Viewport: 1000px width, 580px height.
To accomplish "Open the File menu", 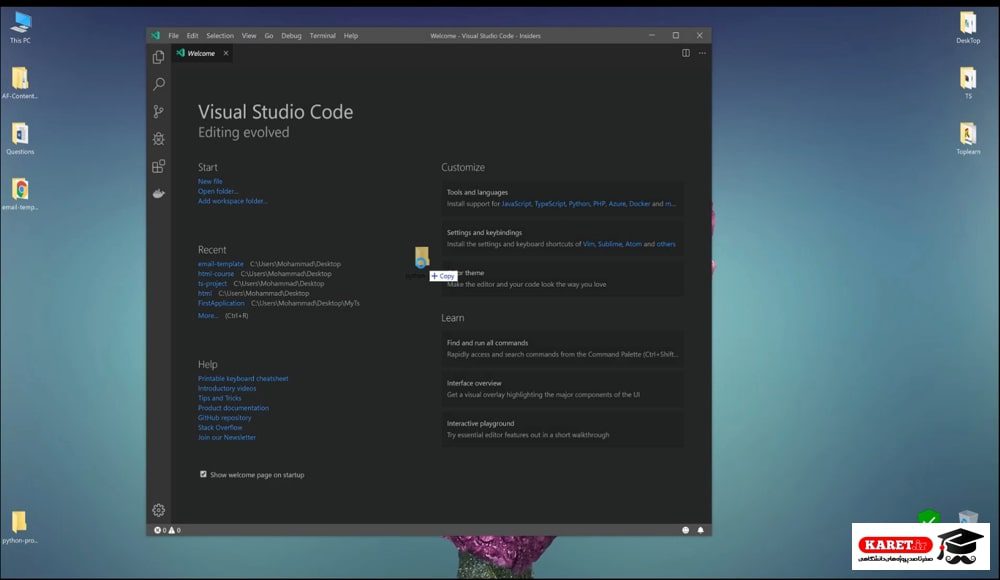I will 173,36.
